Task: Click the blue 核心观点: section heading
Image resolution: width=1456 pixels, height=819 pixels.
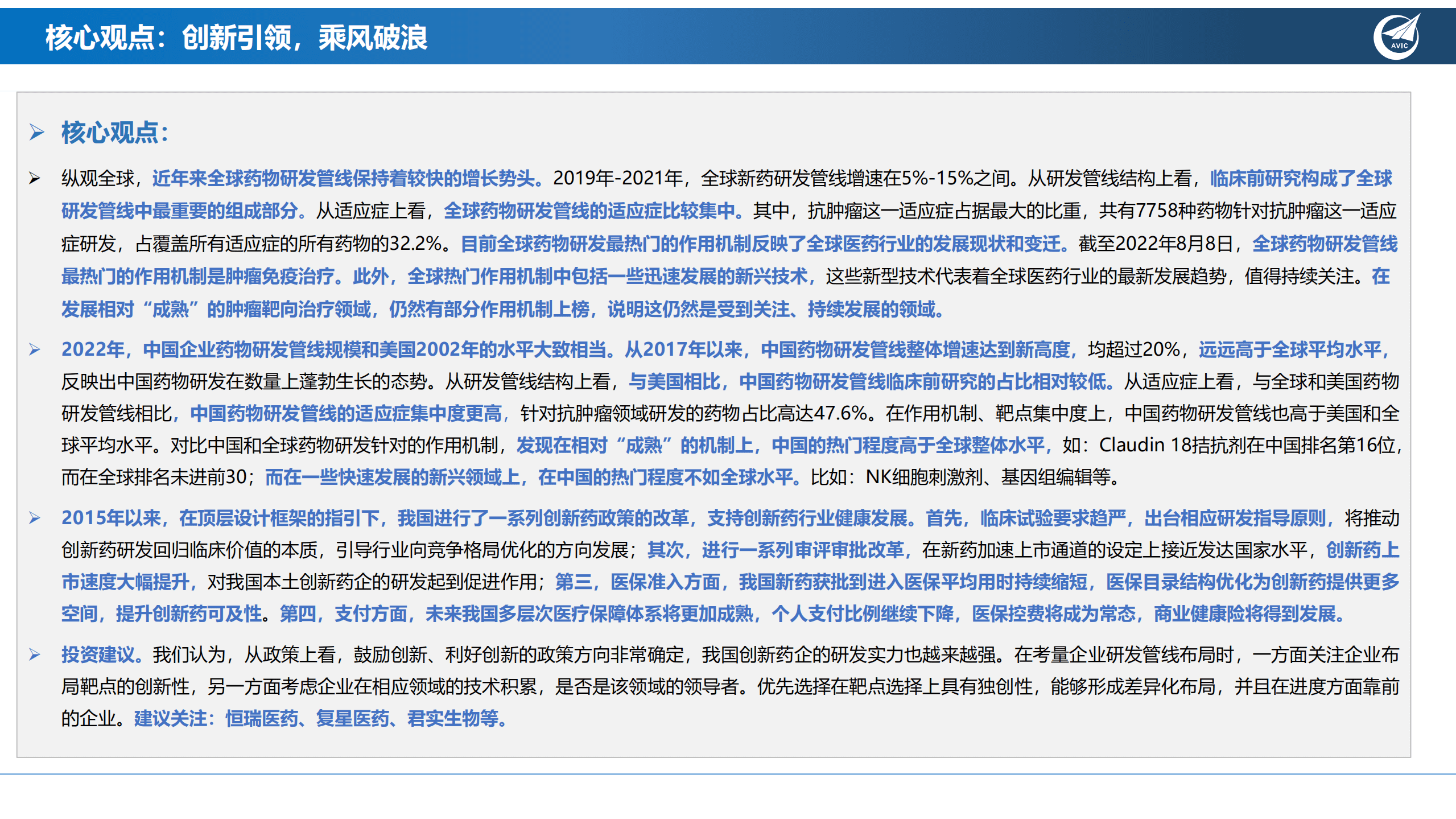Action: point(115,133)
